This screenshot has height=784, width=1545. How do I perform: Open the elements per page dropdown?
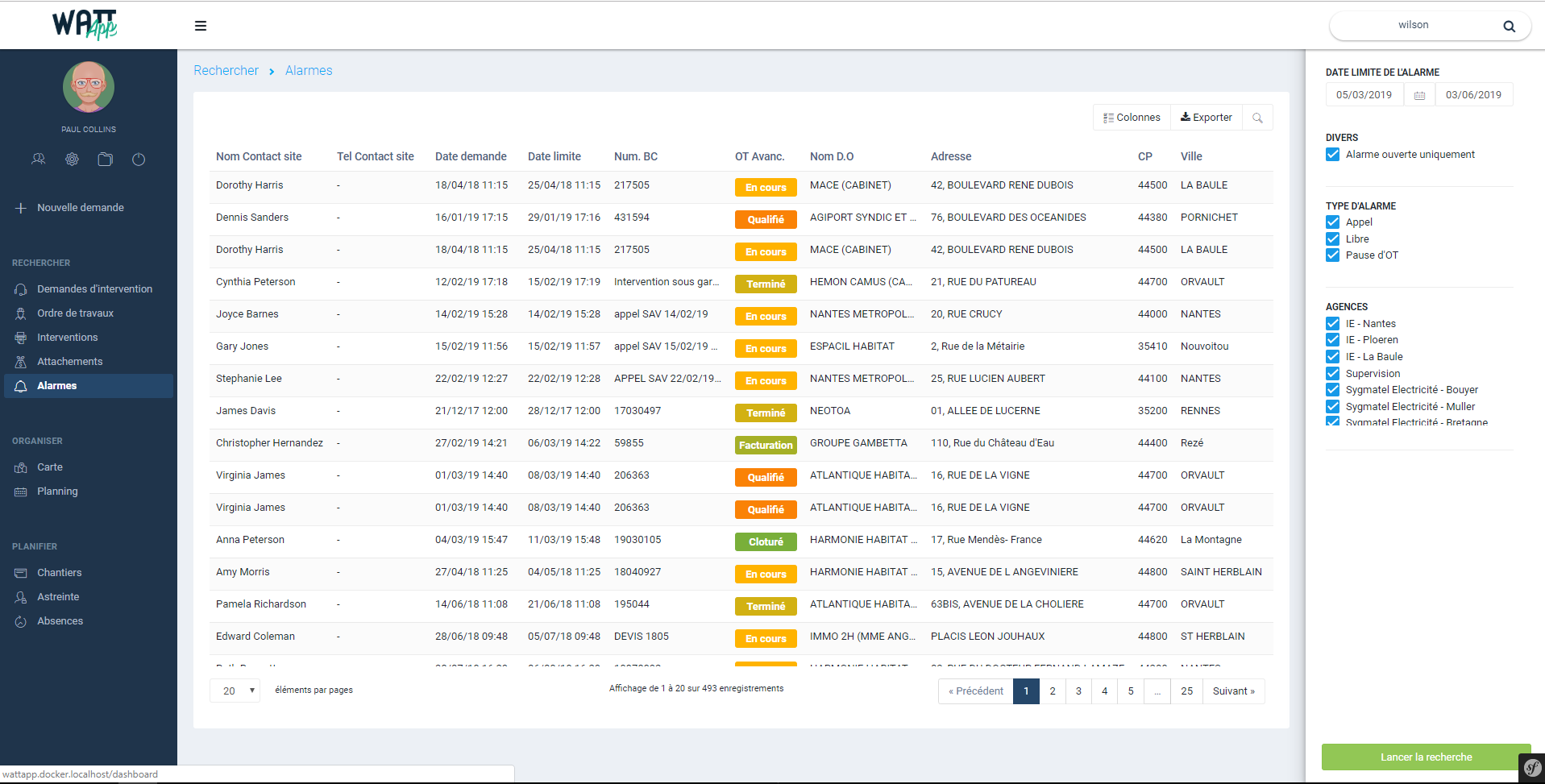click(235, 691)
